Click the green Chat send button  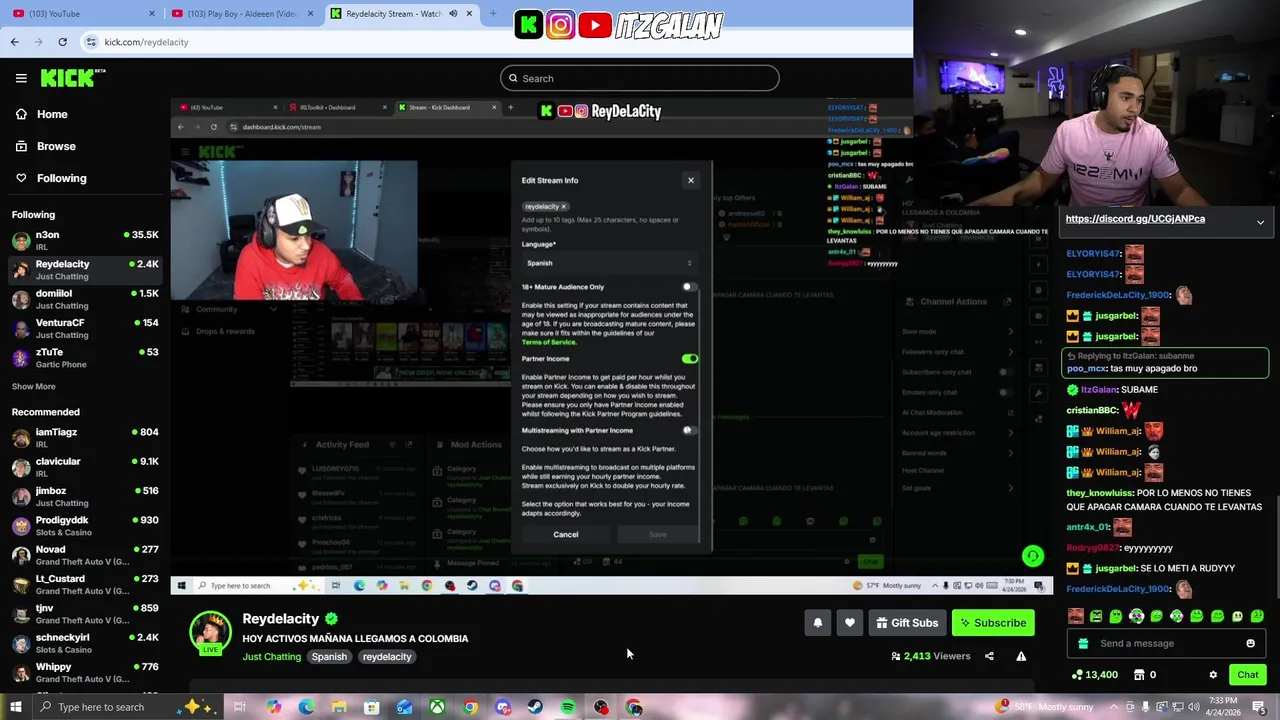(x=1247, y=675)
